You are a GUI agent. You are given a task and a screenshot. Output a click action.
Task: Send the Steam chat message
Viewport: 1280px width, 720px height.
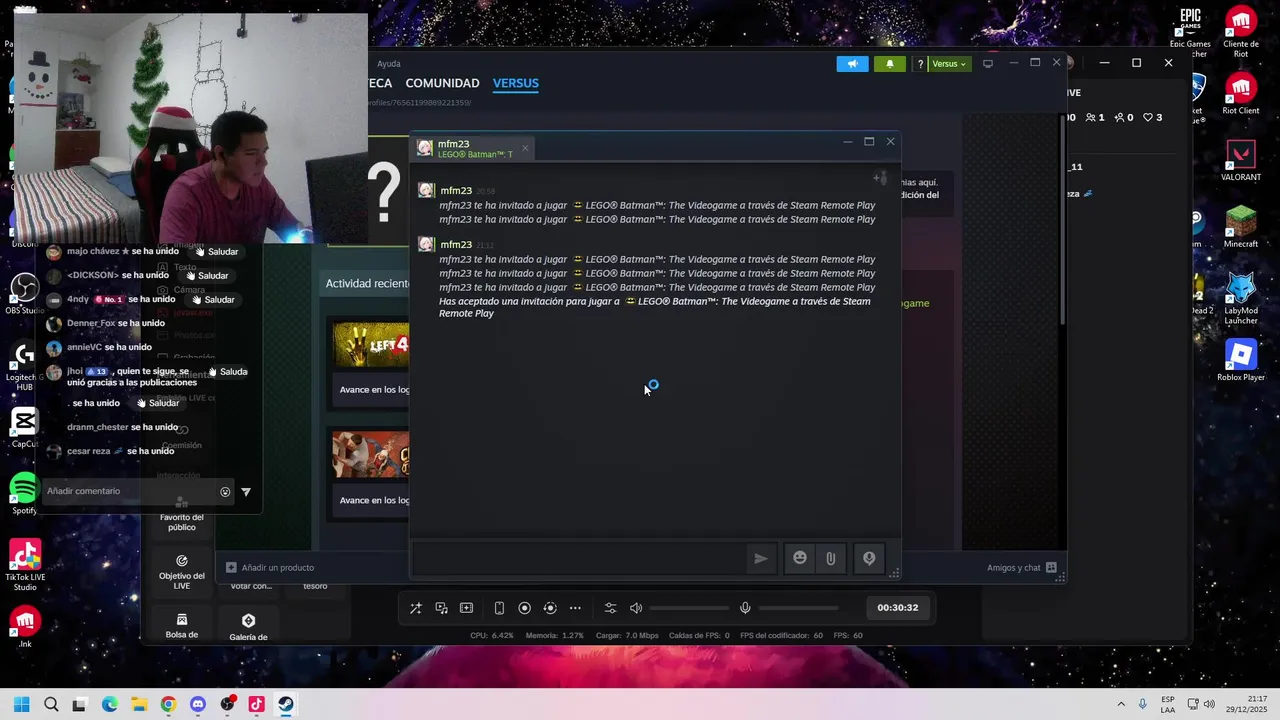761,559
